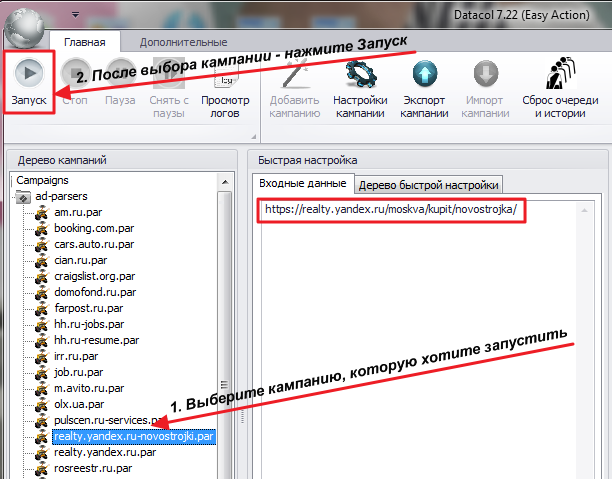Select domofond.ru.par campaign
The height and width of the screenshot is (479, 612).
coord(95,292)
